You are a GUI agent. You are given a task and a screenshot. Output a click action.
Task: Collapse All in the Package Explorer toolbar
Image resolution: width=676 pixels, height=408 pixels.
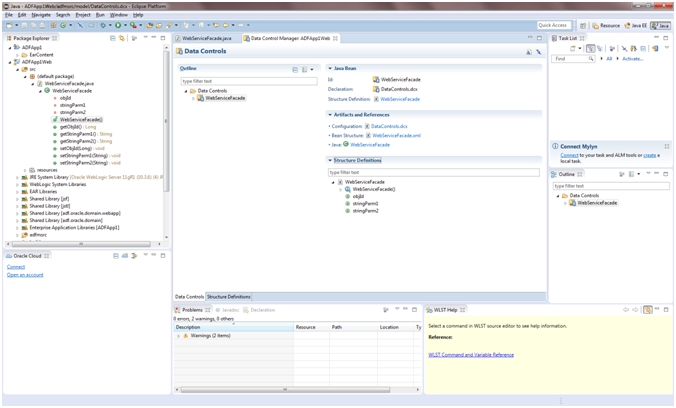(x=113, y=38)
